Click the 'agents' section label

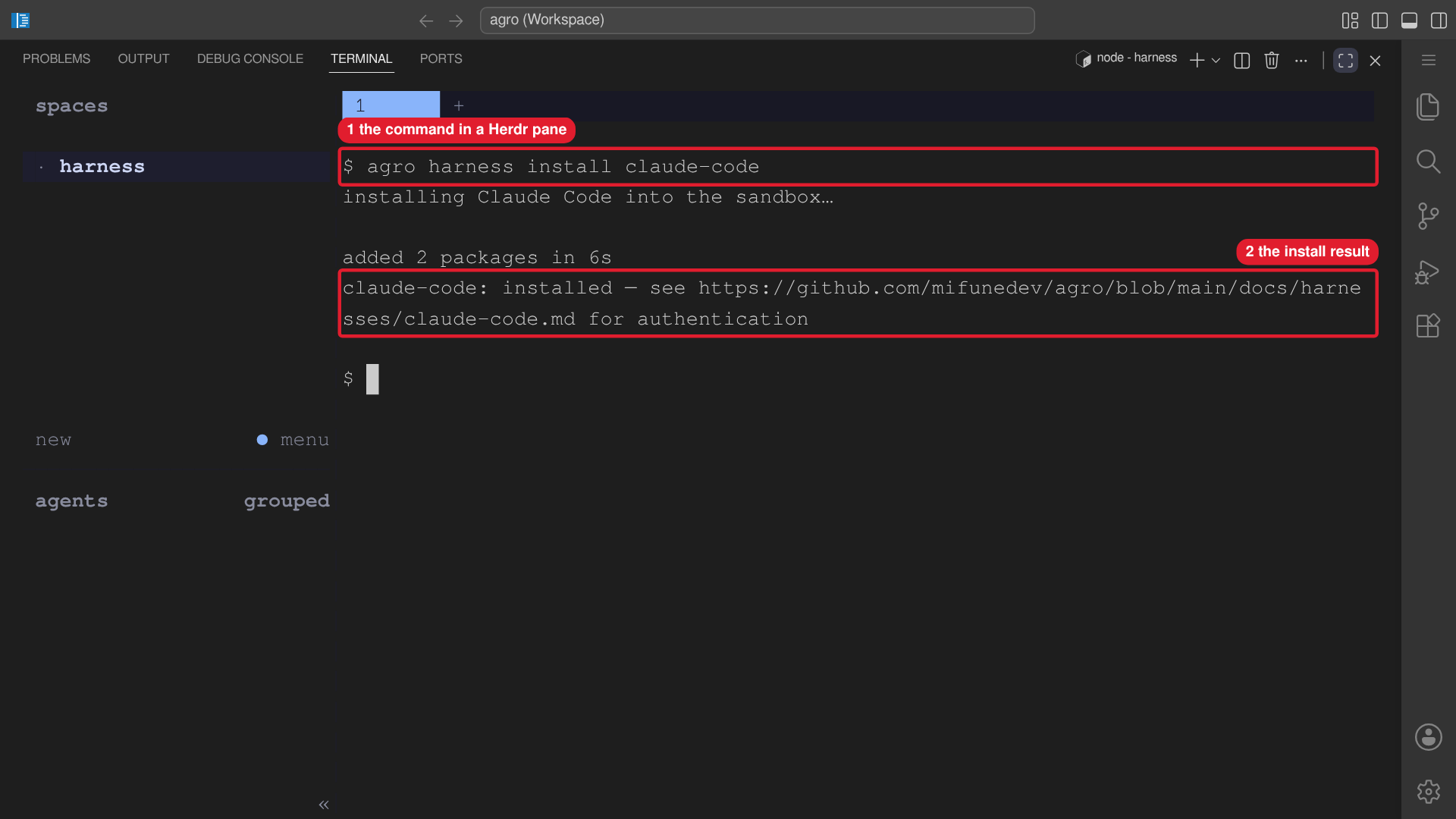point(71,501)
